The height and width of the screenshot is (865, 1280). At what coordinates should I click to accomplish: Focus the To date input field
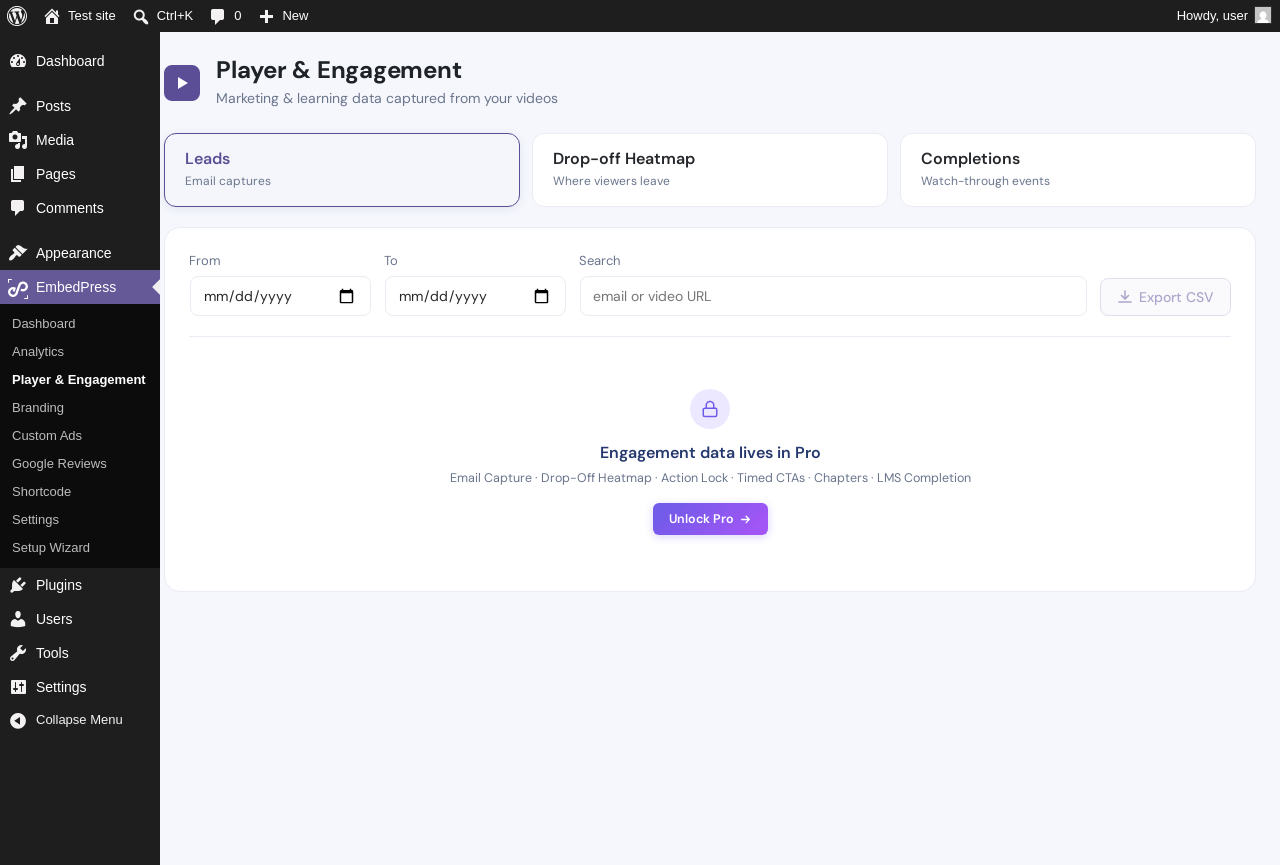click(475, 296)
